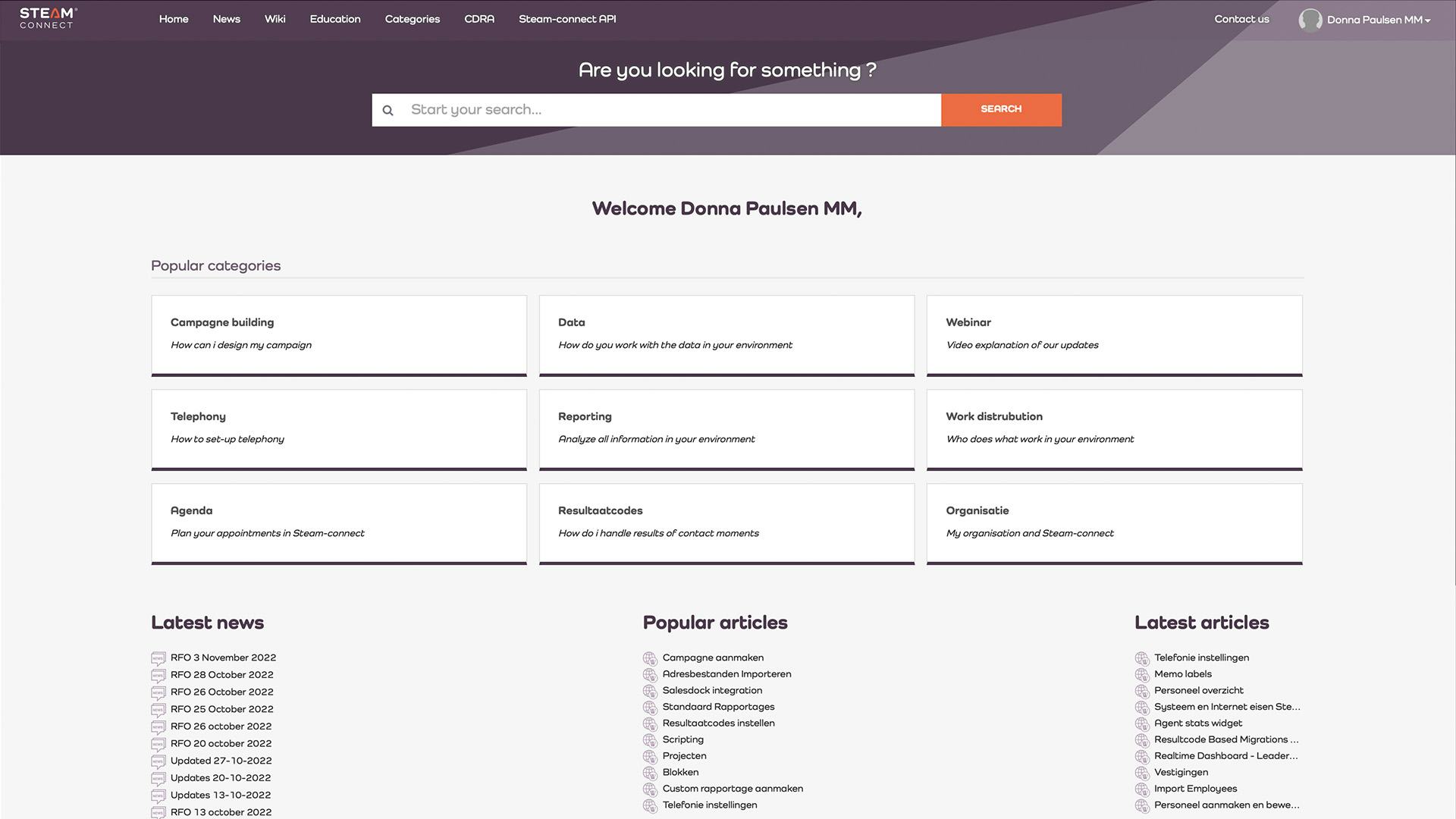Click news icon beside Updated 27-10-2022

[158, 761]
